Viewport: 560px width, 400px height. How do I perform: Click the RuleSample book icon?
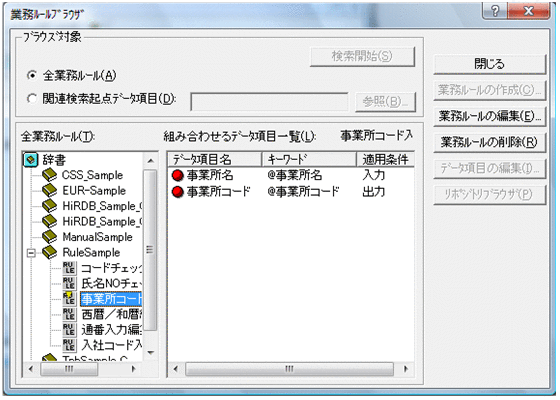click(x=49, y=252)
